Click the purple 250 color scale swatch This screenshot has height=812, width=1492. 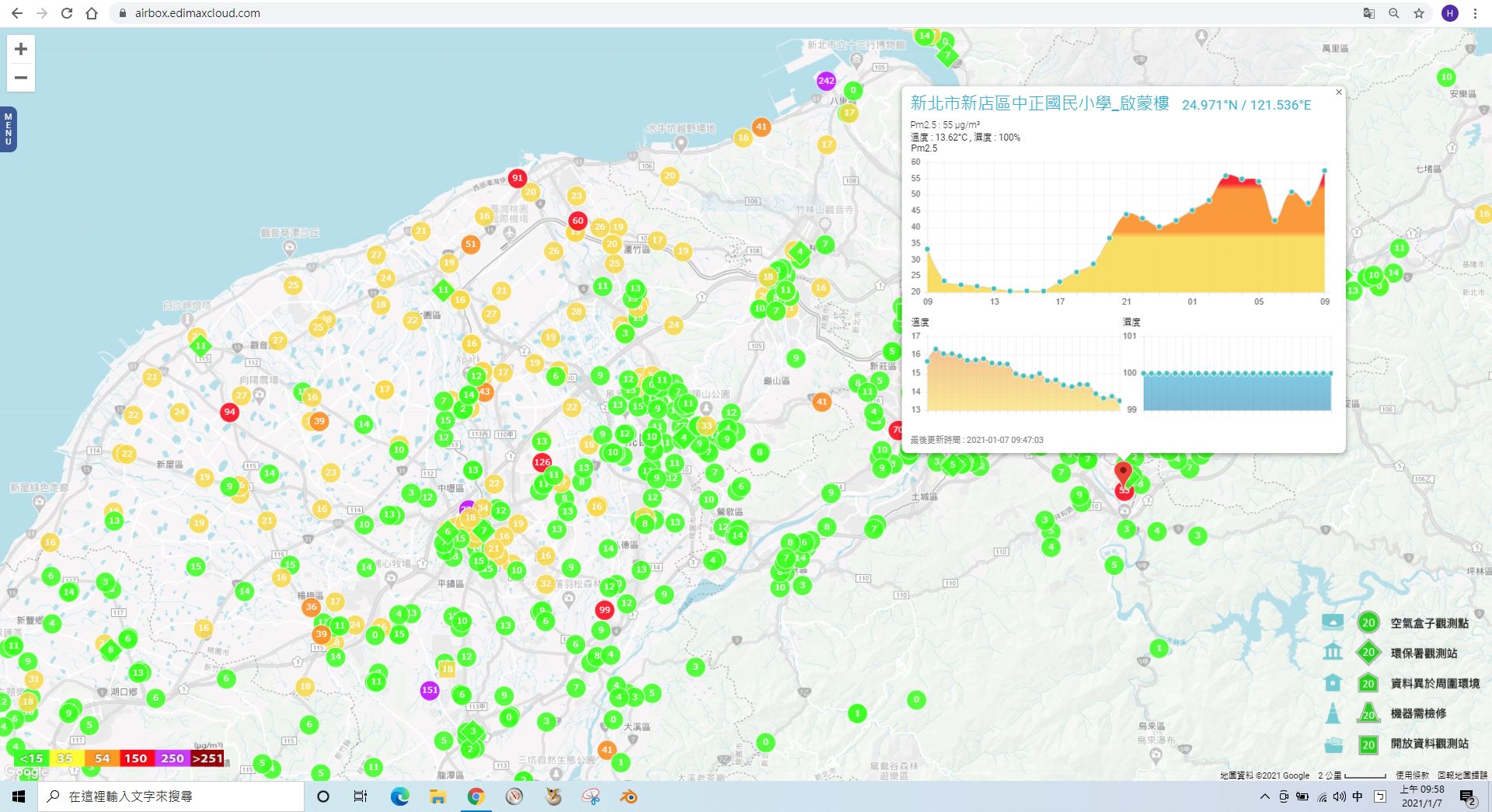click(x=173, y=758)
